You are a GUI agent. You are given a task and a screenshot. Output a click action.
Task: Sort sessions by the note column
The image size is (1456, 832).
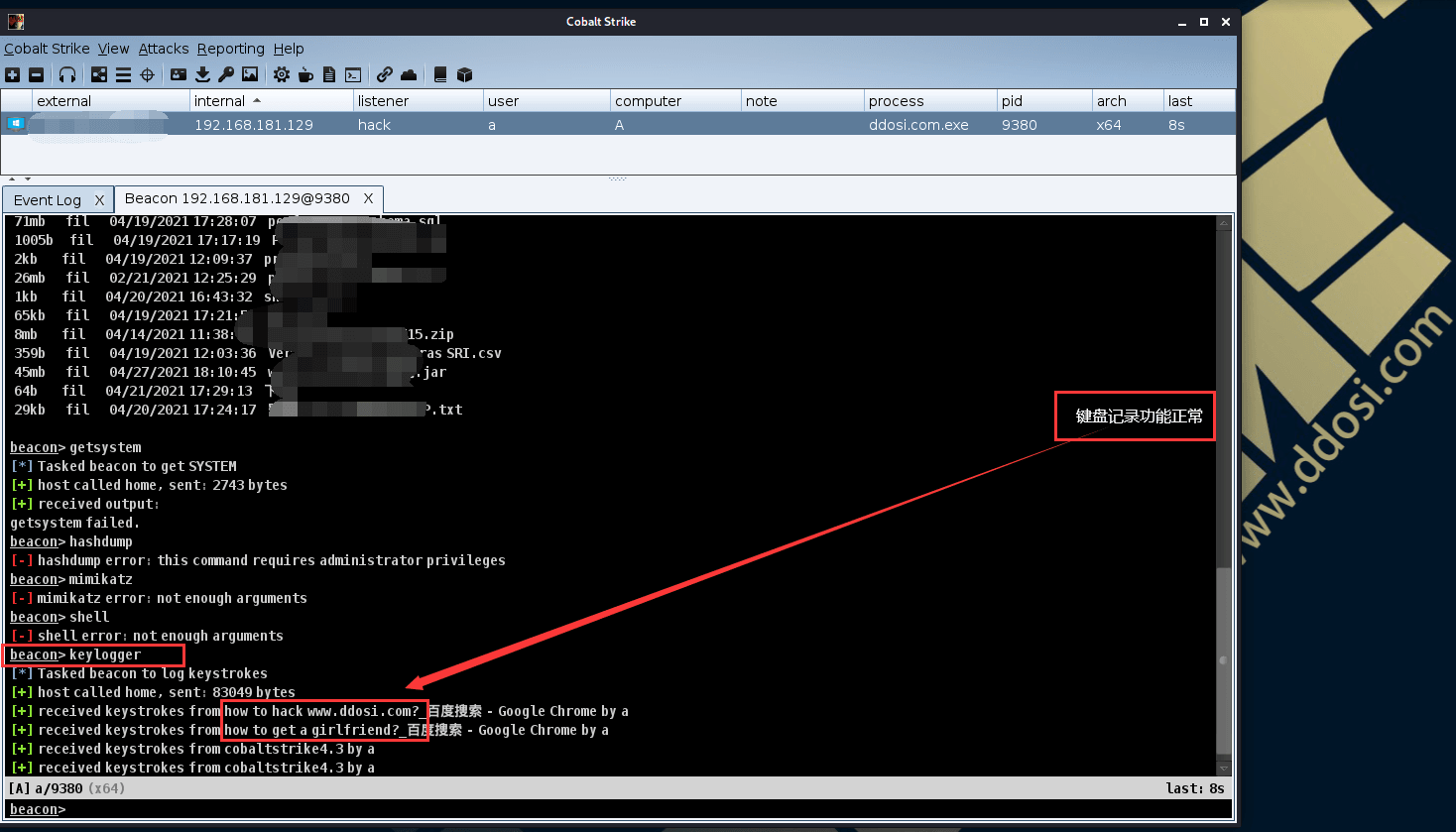802,100
